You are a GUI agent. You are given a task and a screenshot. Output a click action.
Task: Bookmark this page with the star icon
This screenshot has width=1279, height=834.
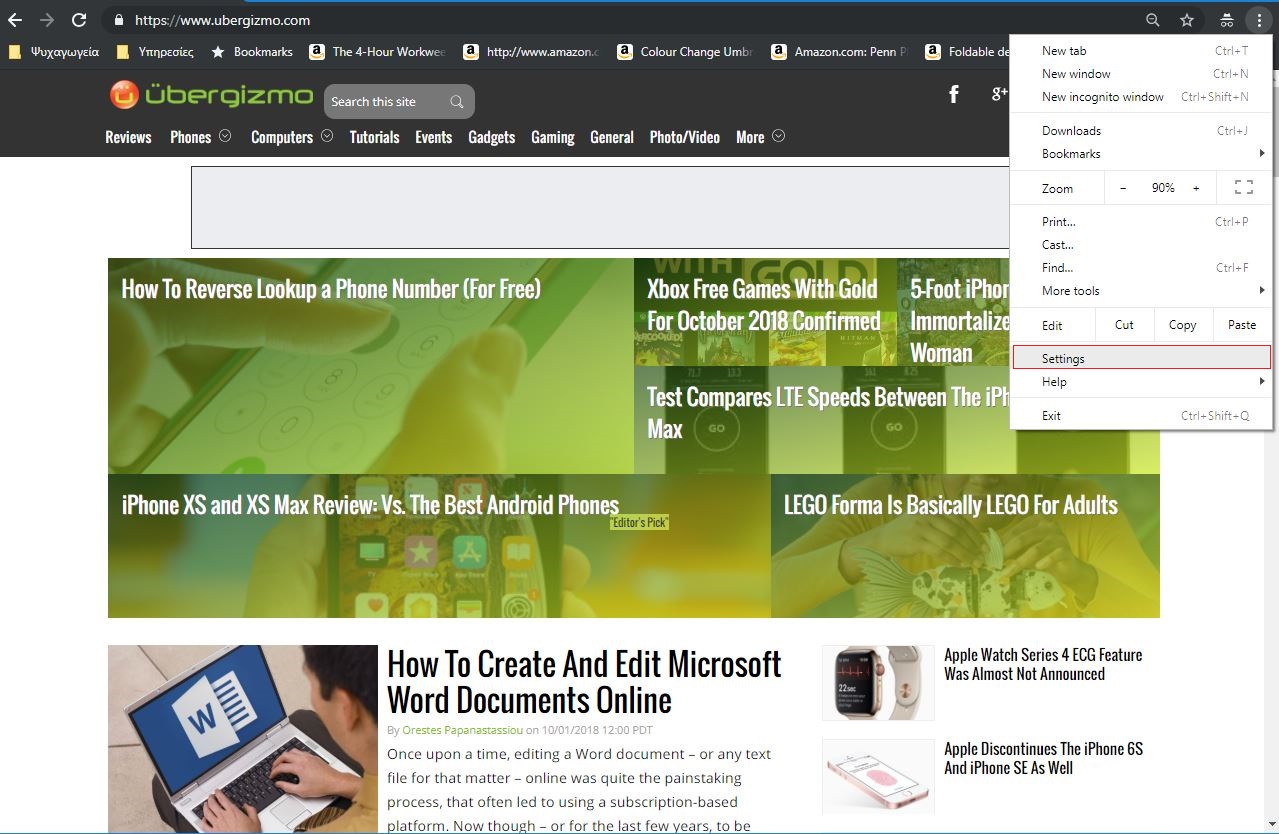1187,20
